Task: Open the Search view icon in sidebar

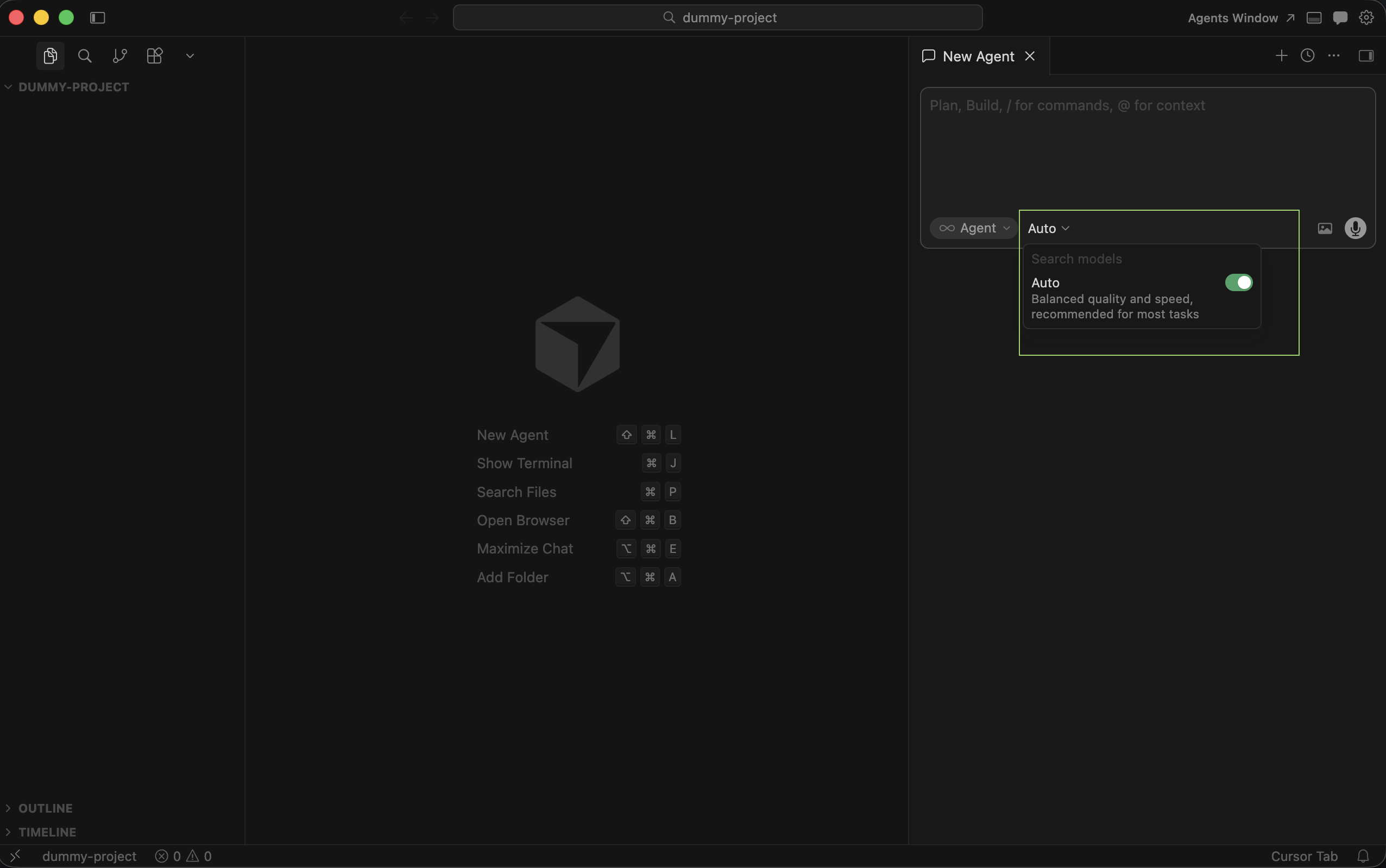Action: point(85,56)
